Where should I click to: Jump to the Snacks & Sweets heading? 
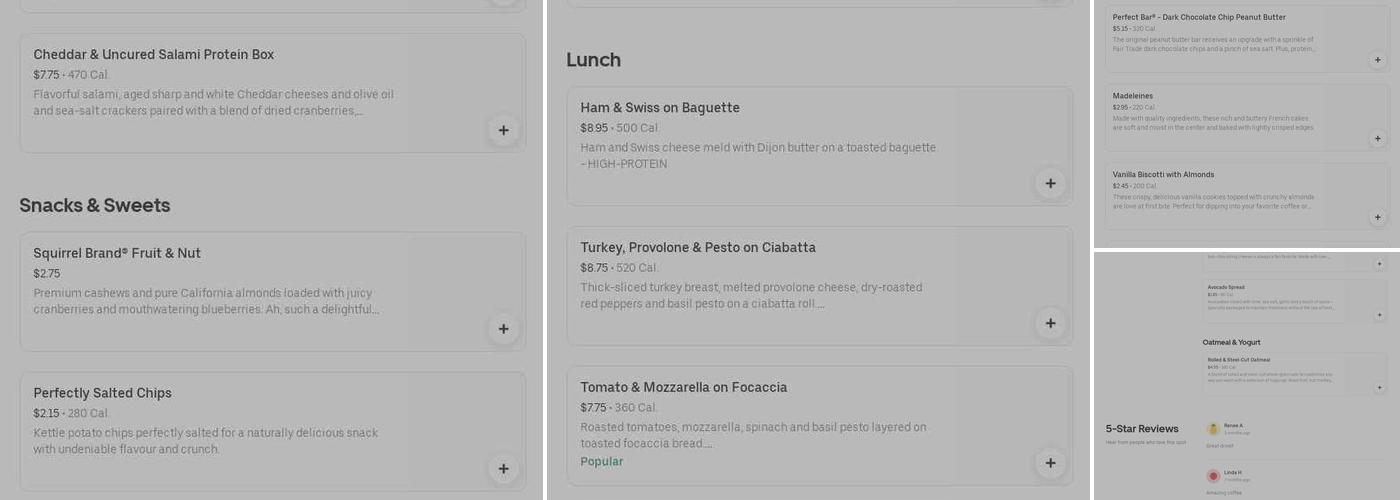(x=95, y=205)
